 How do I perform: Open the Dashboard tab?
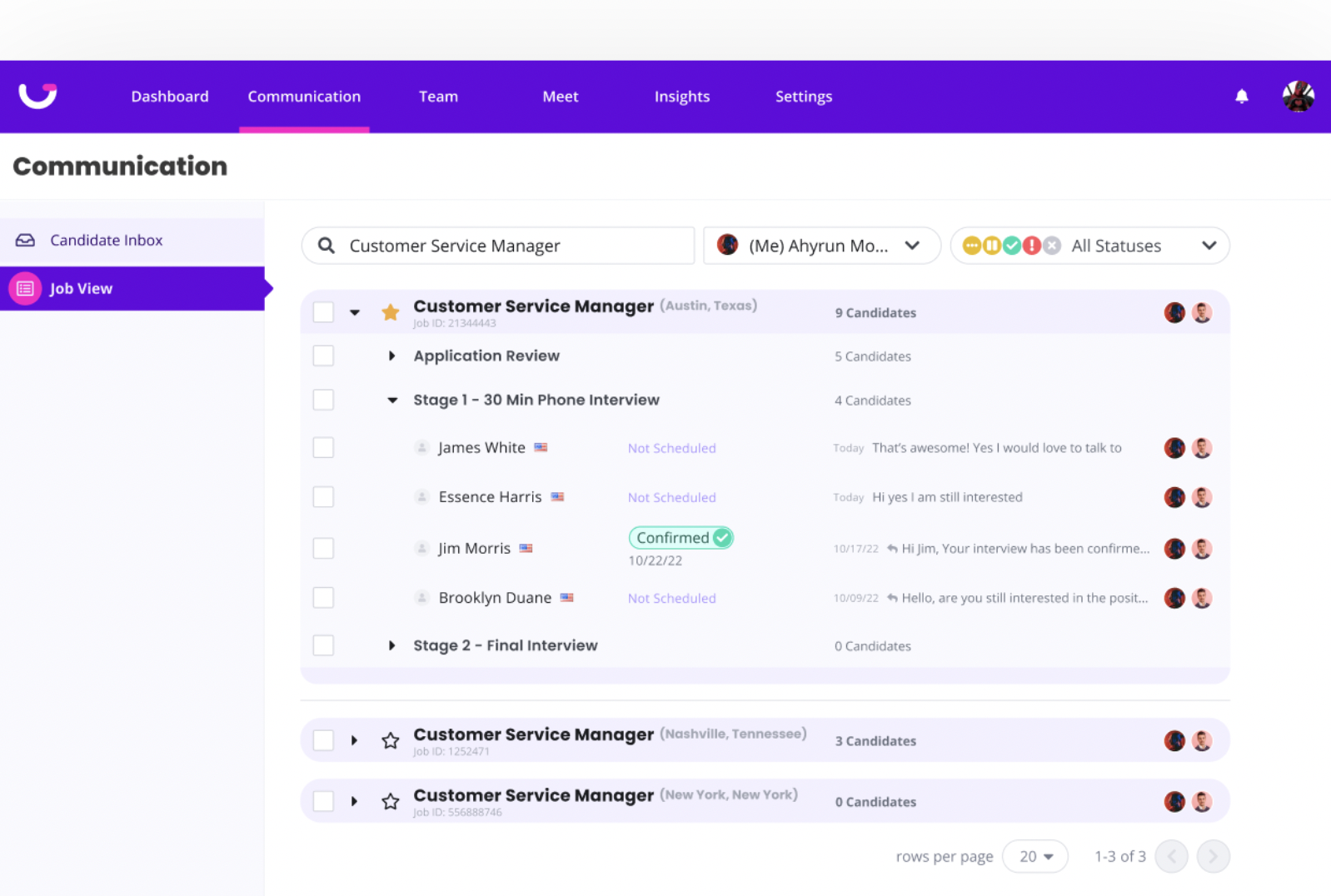[170, 97]
